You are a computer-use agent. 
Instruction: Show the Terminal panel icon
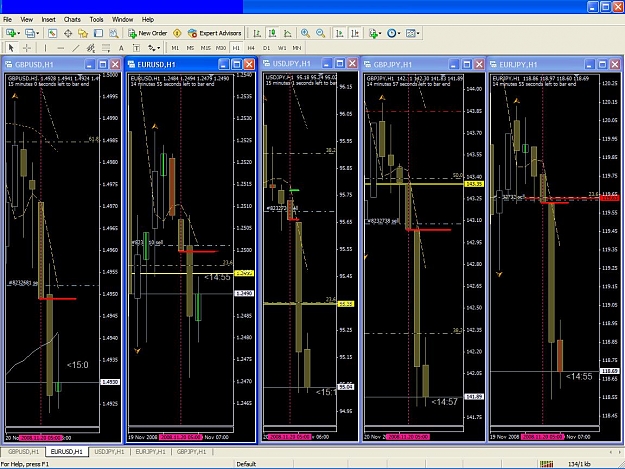(x=98, y=33)
